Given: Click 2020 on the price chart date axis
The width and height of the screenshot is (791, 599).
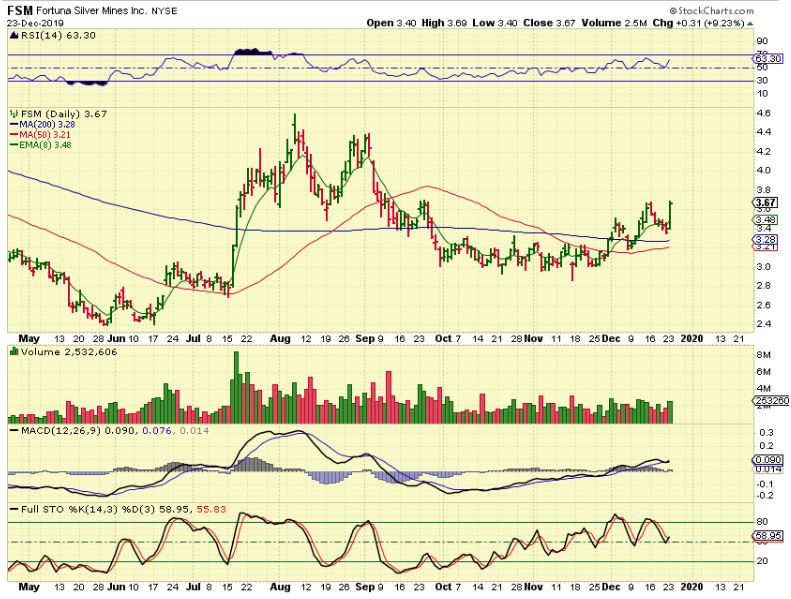Looking at the screenshot, I should [692, 339].
